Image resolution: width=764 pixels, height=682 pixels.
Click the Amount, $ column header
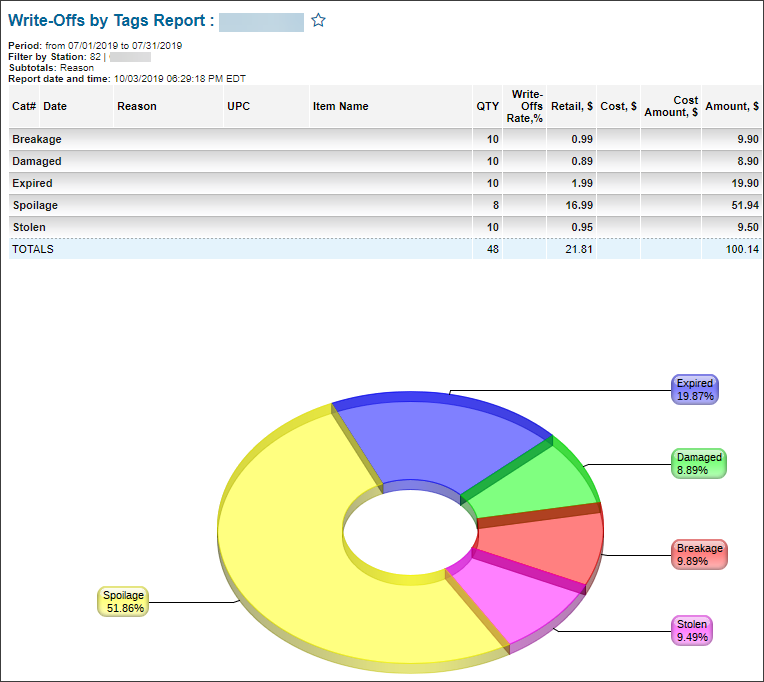click(731, 106)
